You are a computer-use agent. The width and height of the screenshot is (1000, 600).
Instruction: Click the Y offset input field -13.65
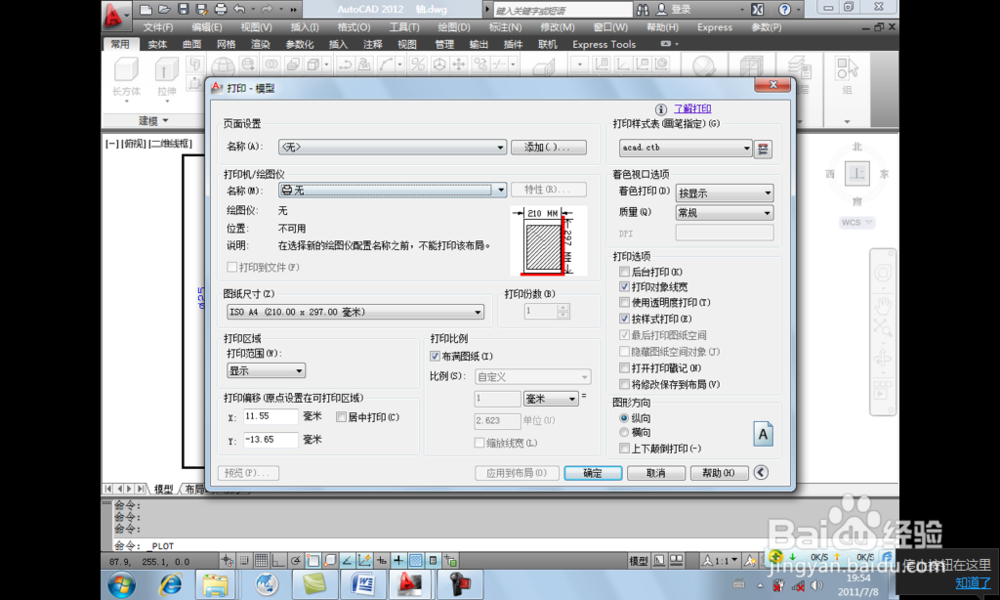coord(270,440)
